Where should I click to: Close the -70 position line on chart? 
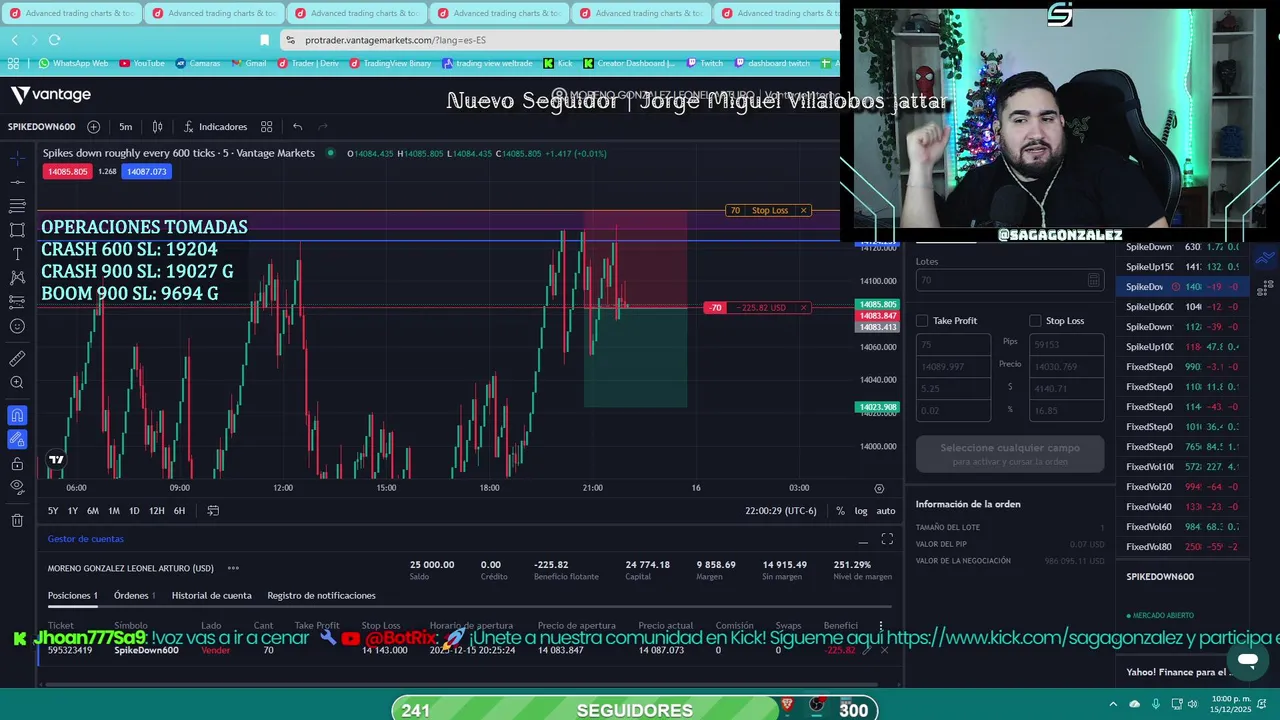click(x=803, y=307)
